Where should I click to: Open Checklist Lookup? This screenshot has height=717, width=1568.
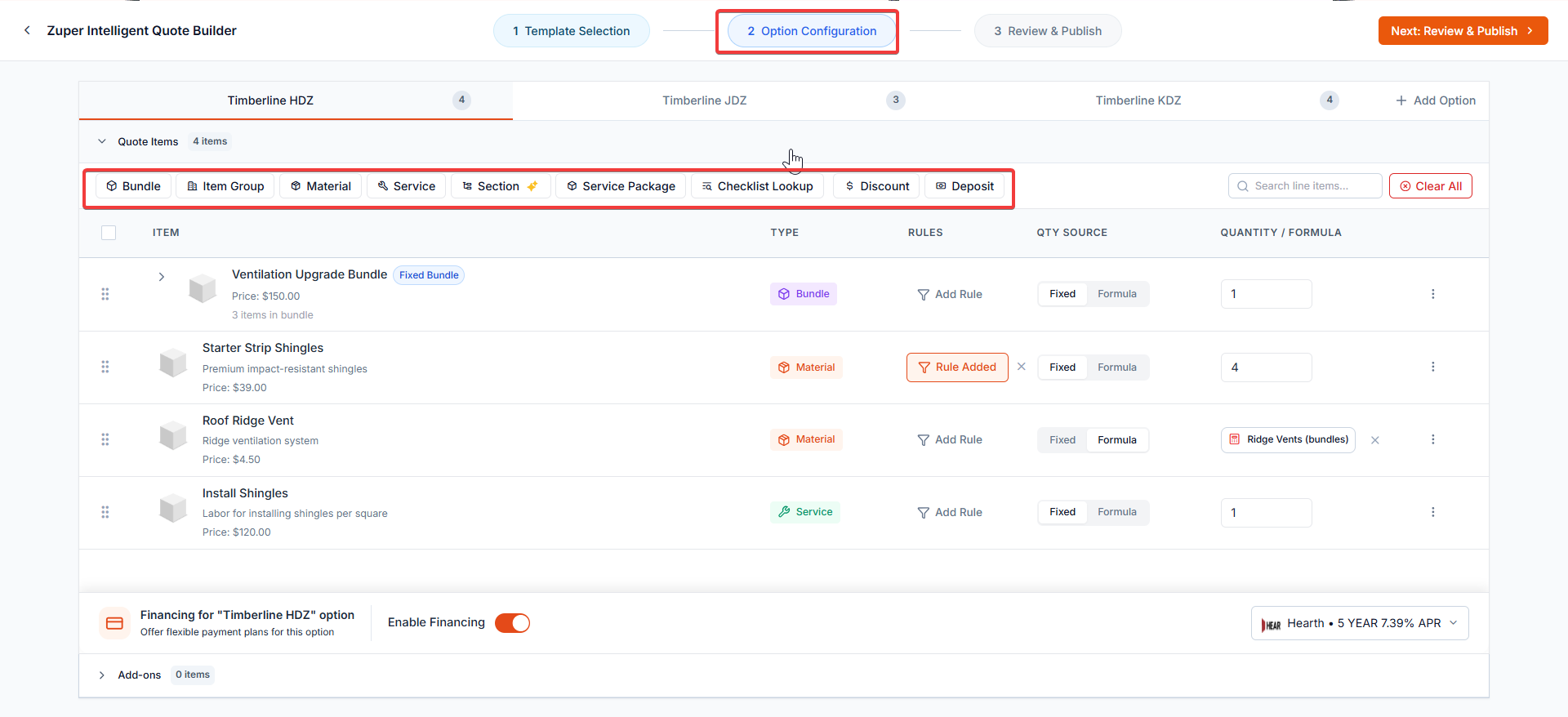(x=757, y=186)
